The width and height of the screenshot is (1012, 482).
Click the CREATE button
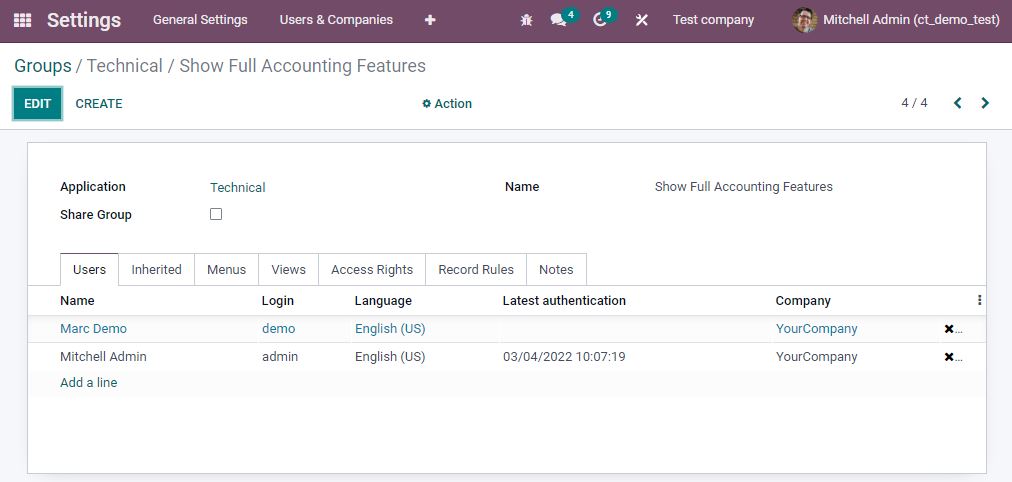[99, 103]
